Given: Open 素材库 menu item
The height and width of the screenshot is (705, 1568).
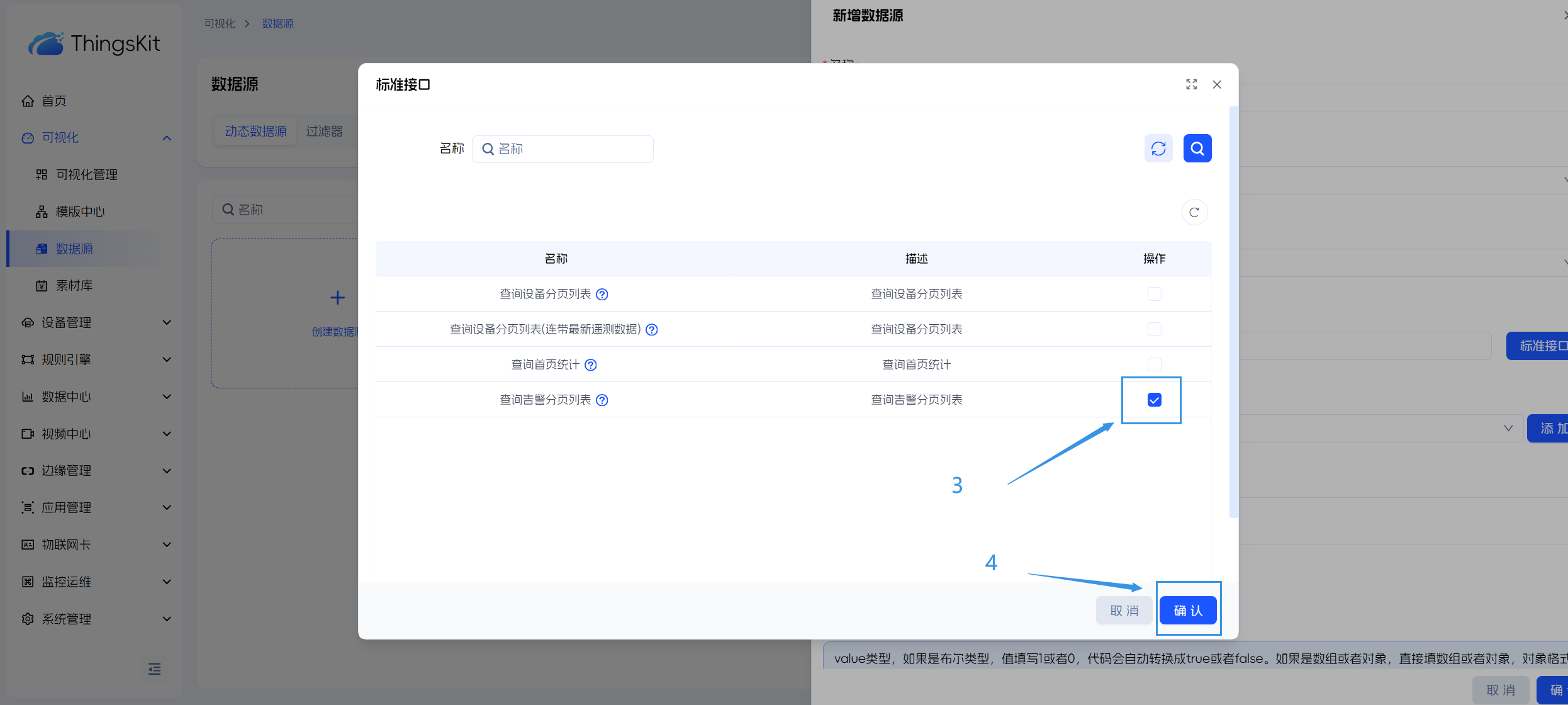Looking at the screenshot, I should pos(74,286).
